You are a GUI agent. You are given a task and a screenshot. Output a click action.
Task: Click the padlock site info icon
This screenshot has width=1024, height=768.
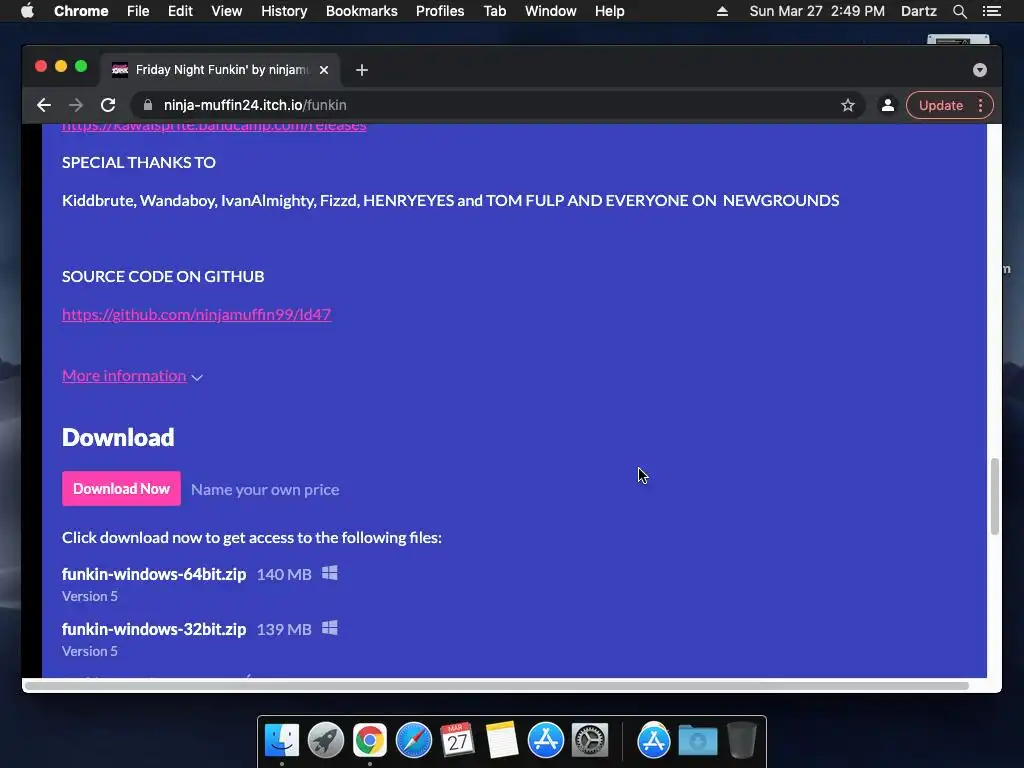click(x=148, y=105)
